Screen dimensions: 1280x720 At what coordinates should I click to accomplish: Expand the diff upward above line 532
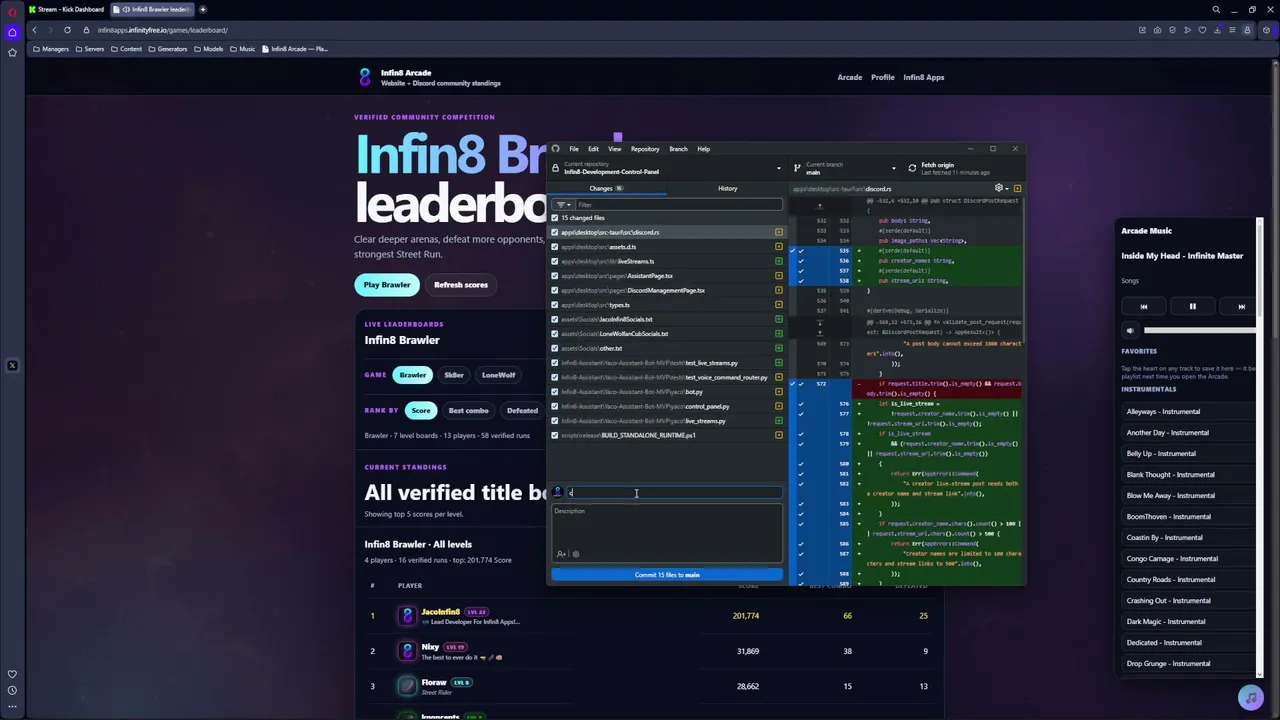coord(820,205)
